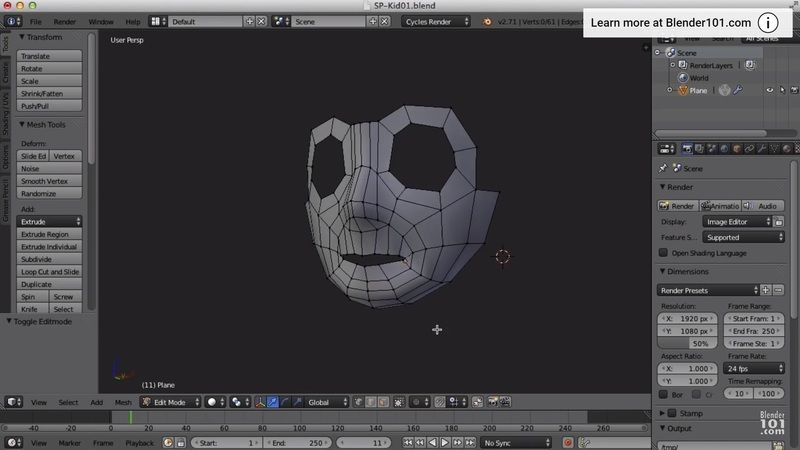
Task: Open the Material sphere properties tab
Action: pos(787,149)
